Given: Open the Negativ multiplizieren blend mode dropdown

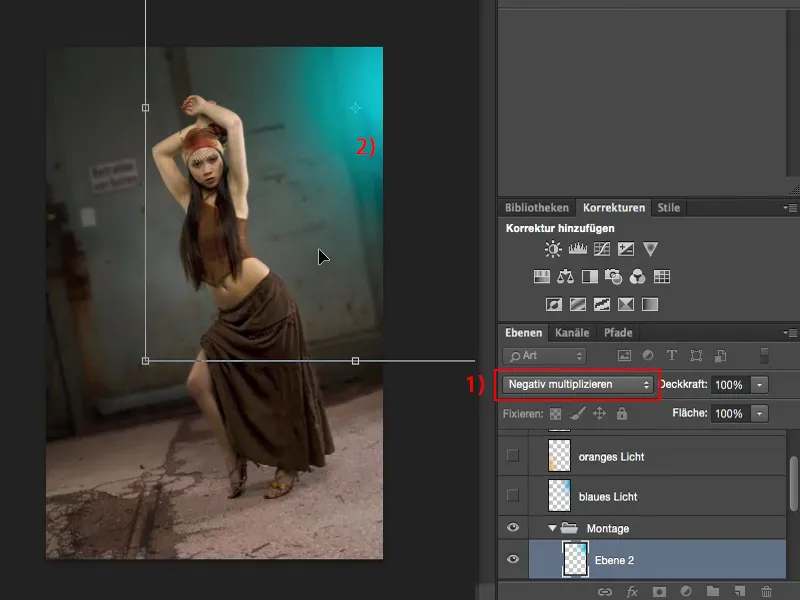Looking at the screenshot, I should [578, 385].
